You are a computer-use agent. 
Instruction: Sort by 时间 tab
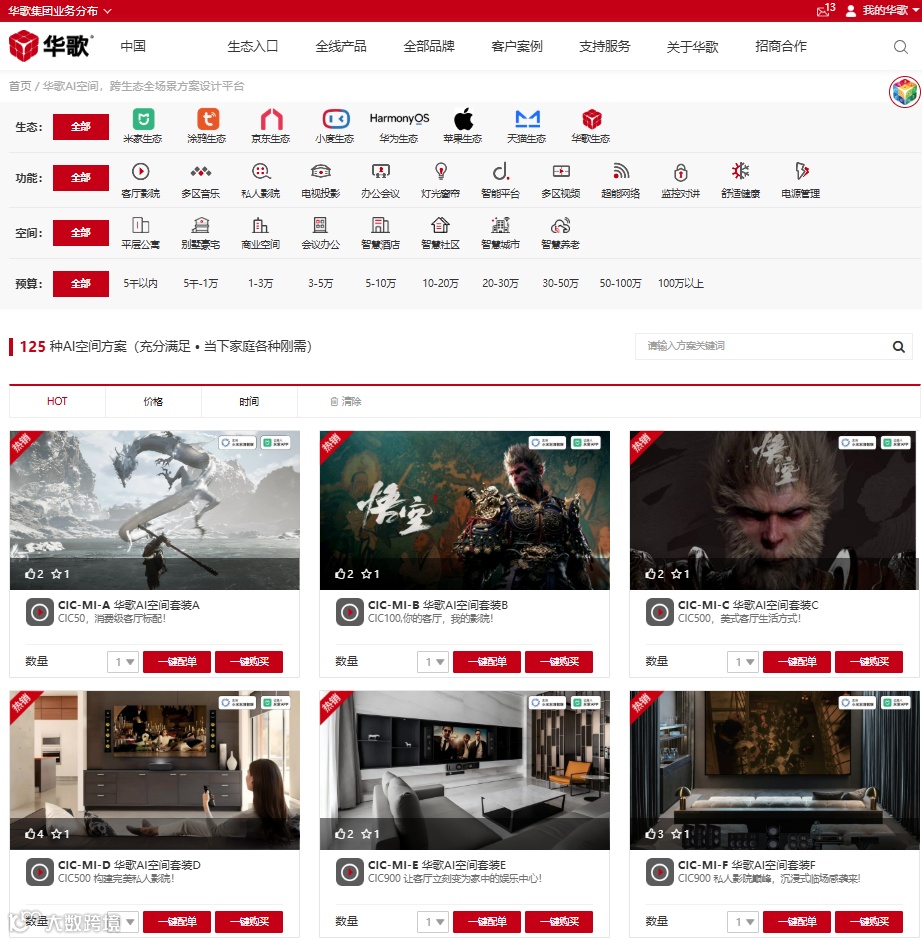(249, 401)
